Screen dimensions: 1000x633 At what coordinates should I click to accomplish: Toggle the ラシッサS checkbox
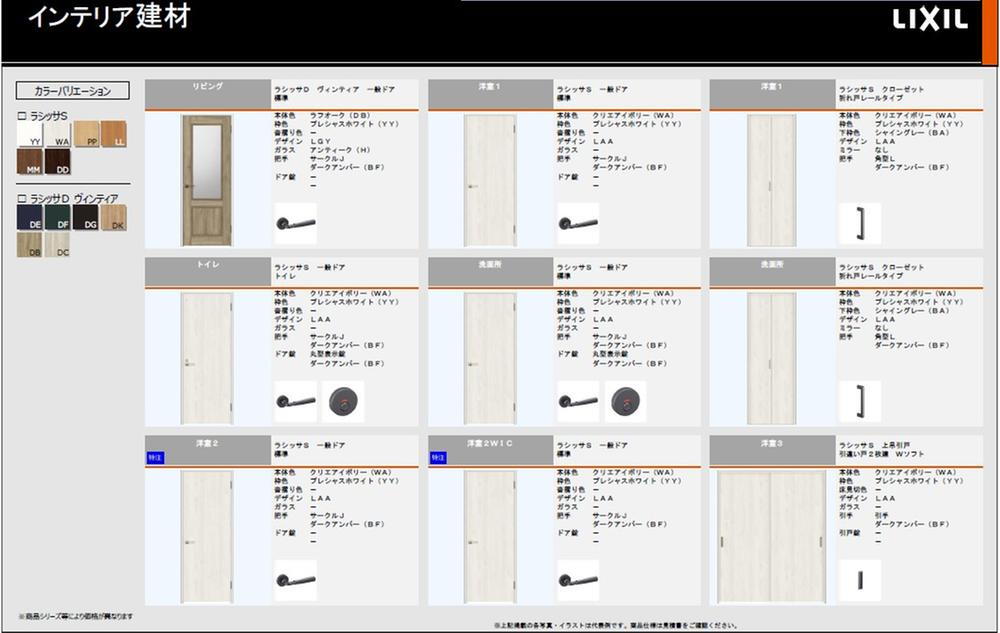22,116
